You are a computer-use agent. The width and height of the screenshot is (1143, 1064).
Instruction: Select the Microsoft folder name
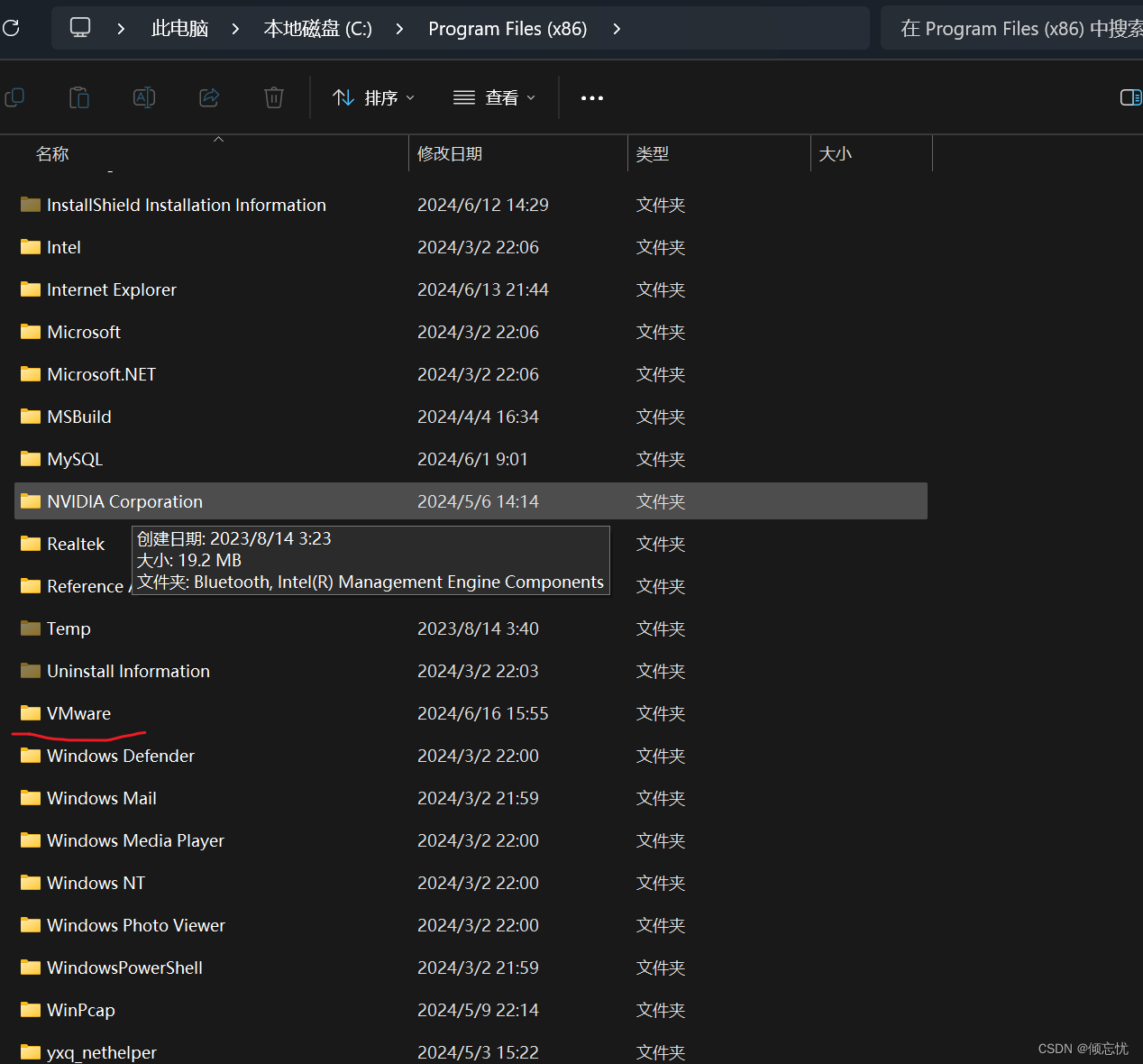tap(84, 332)
